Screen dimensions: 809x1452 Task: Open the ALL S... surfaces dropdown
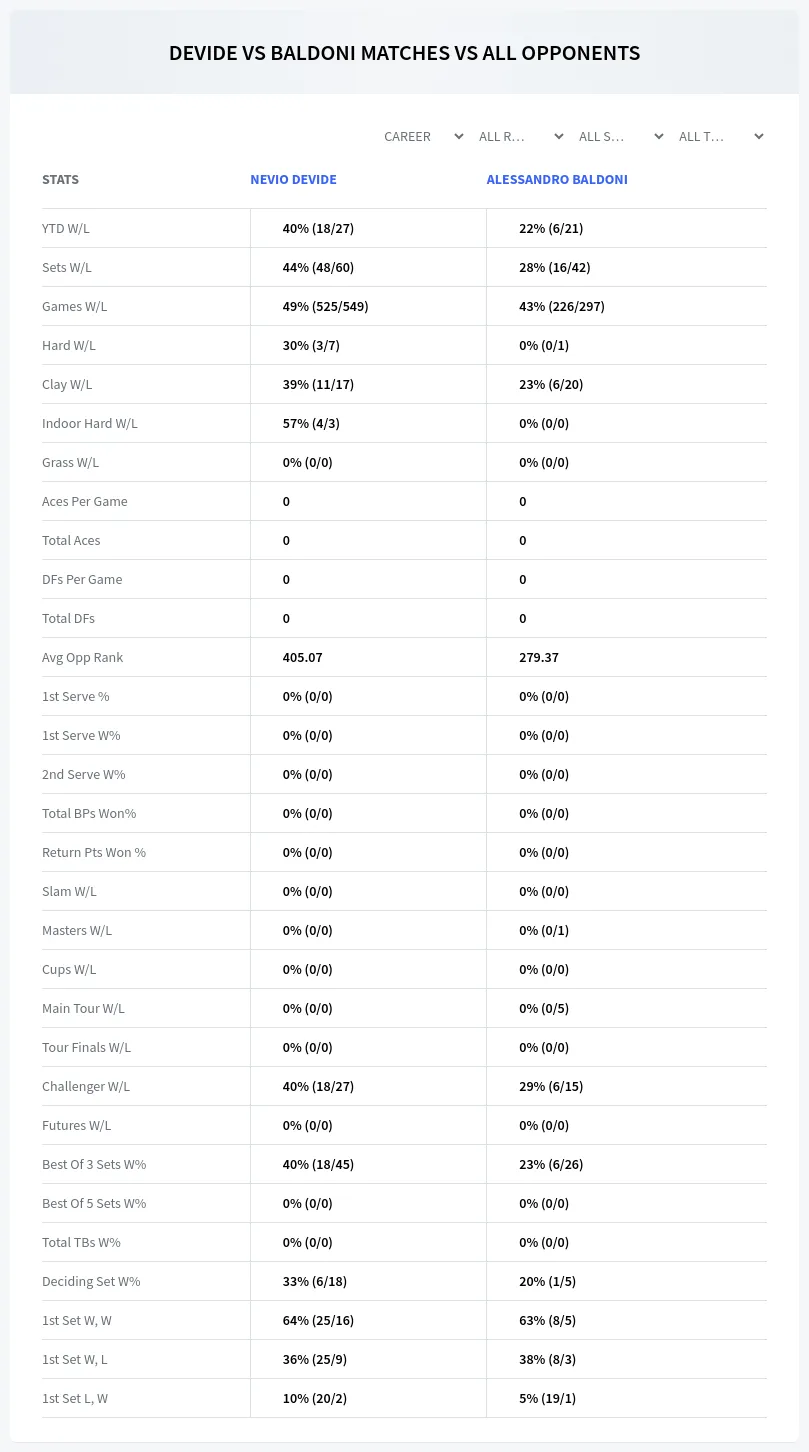click(622, 136)
